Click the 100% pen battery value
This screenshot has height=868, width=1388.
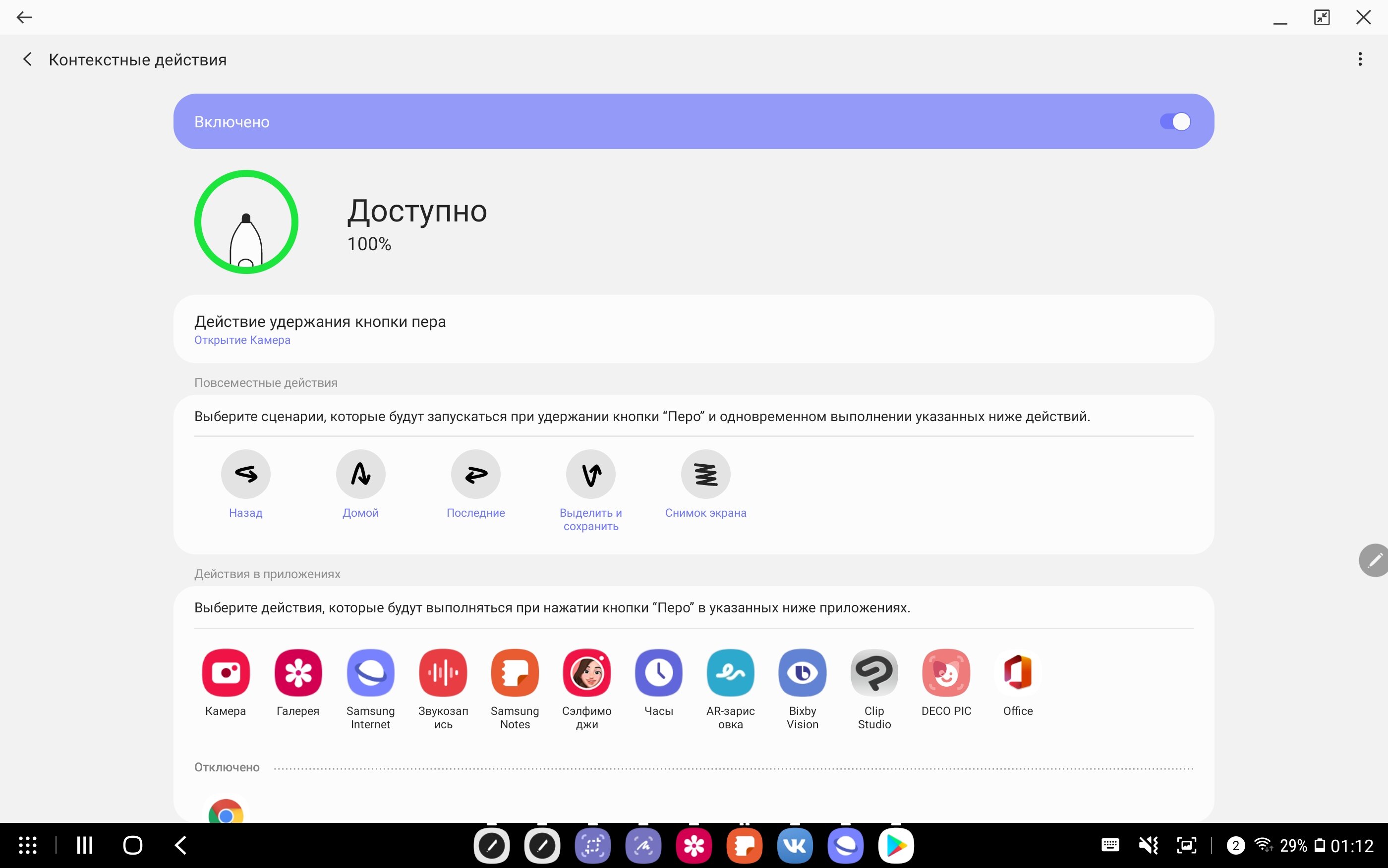pos(369,244)
